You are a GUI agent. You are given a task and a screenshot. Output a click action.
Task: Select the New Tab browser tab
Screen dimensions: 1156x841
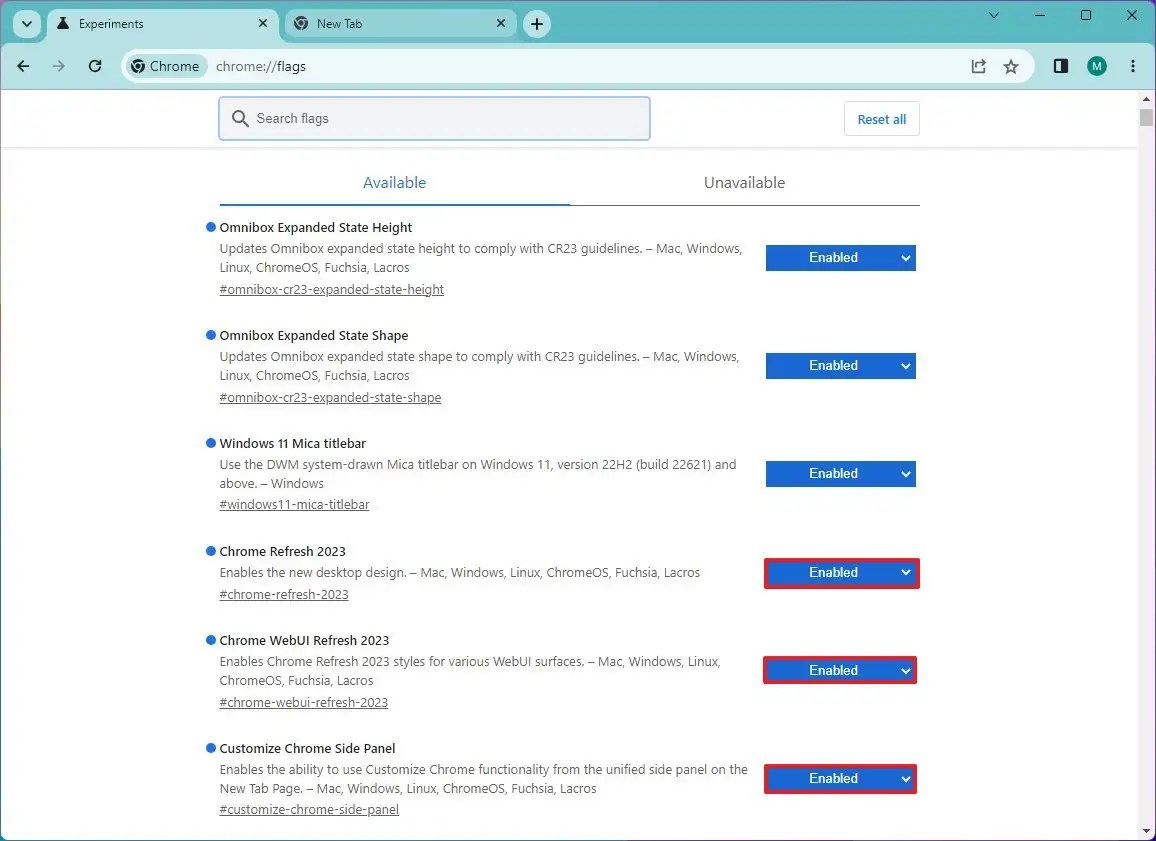399,23
